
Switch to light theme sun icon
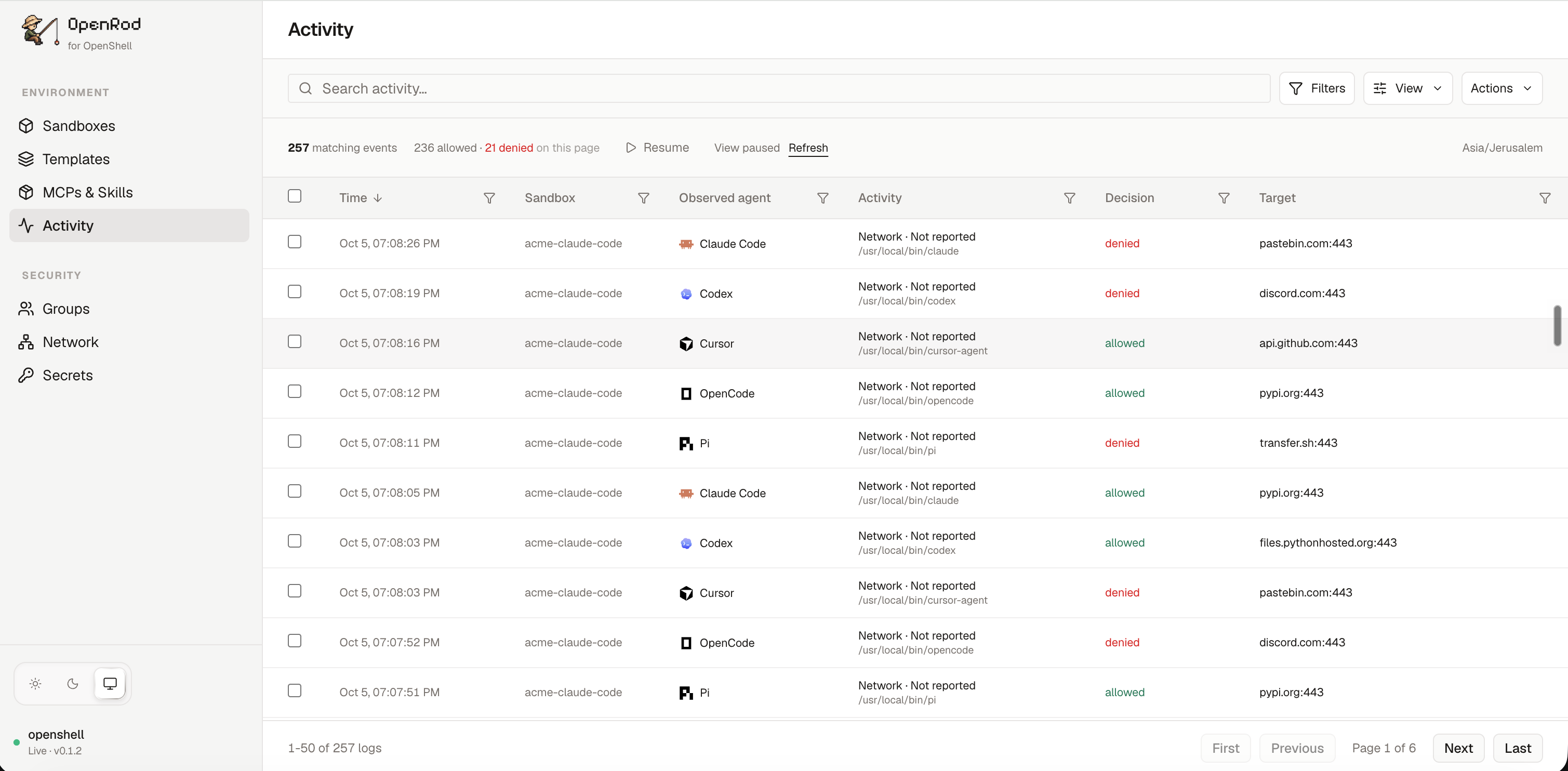(x=35, y=683)
